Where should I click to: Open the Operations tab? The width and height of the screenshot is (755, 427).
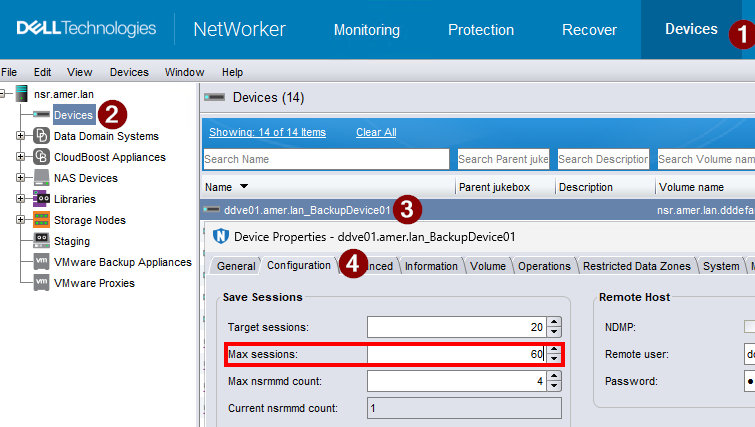click(544, 266)
